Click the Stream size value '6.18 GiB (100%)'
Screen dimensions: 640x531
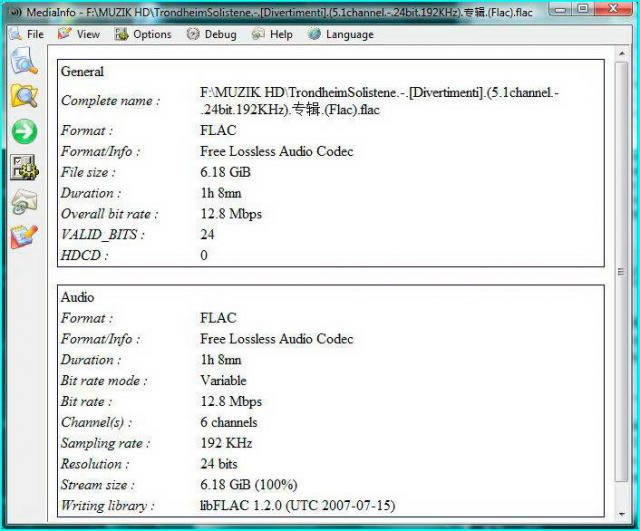(x=249, y=485)
